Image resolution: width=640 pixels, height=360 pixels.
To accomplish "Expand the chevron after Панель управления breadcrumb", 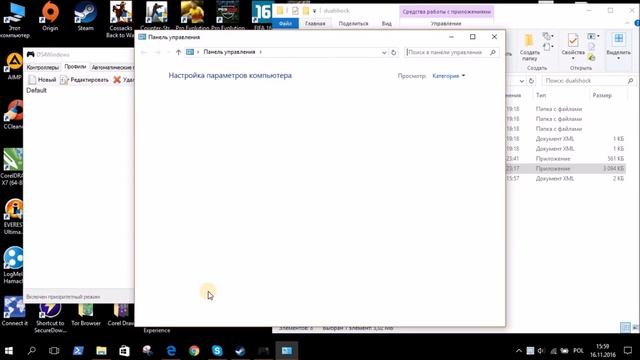I will click(260, 52).
